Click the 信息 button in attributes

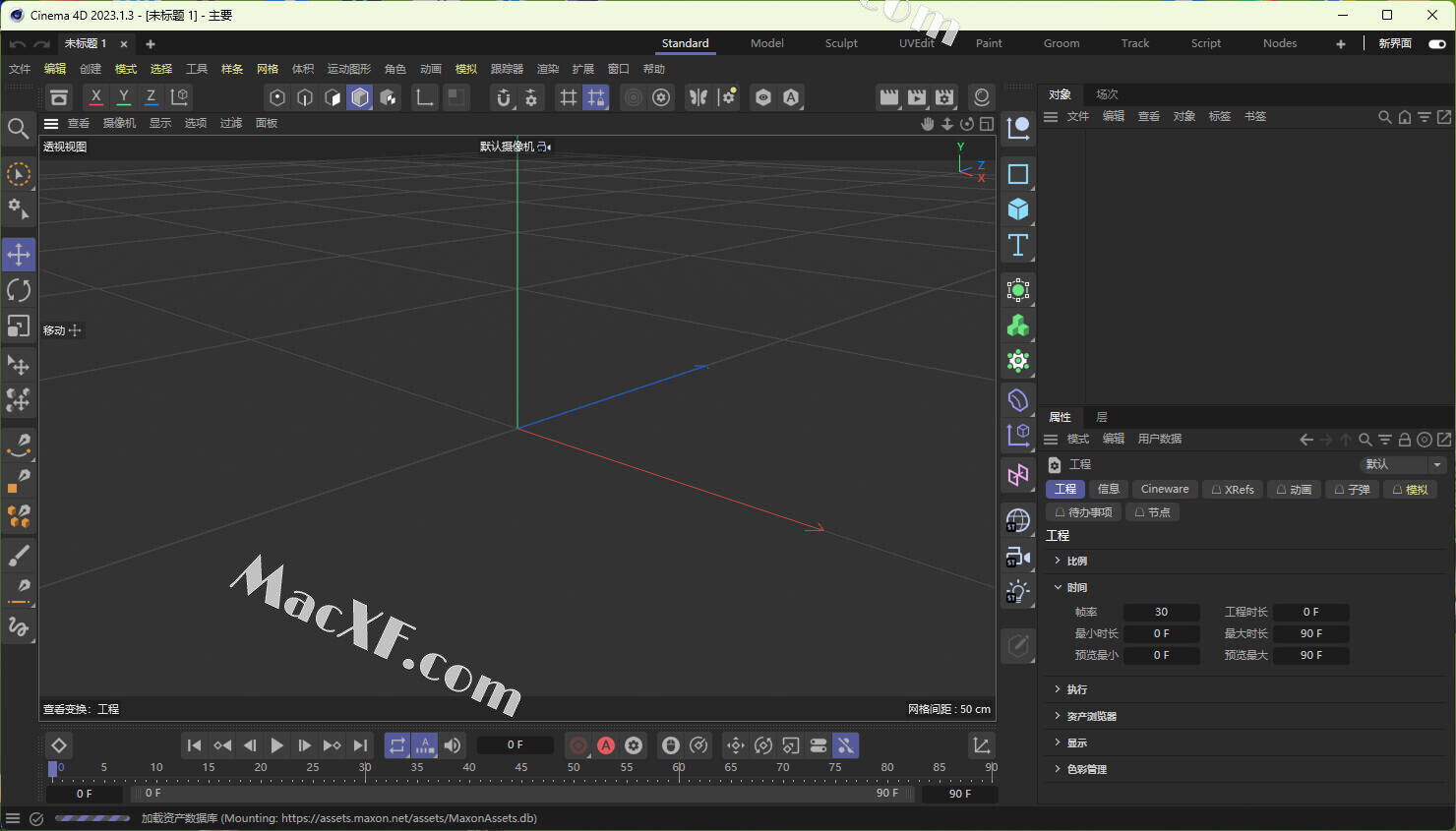tap(1109, 489)
